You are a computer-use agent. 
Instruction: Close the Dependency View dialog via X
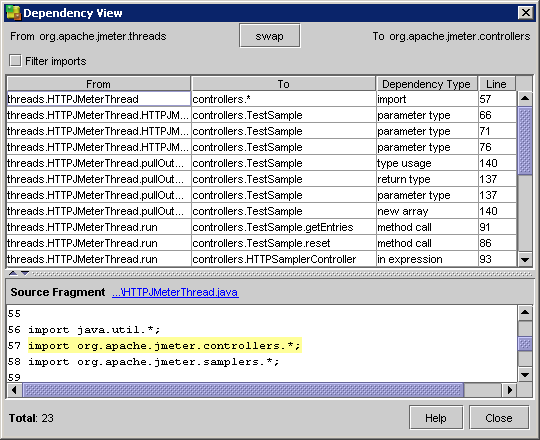click(526, 13)
